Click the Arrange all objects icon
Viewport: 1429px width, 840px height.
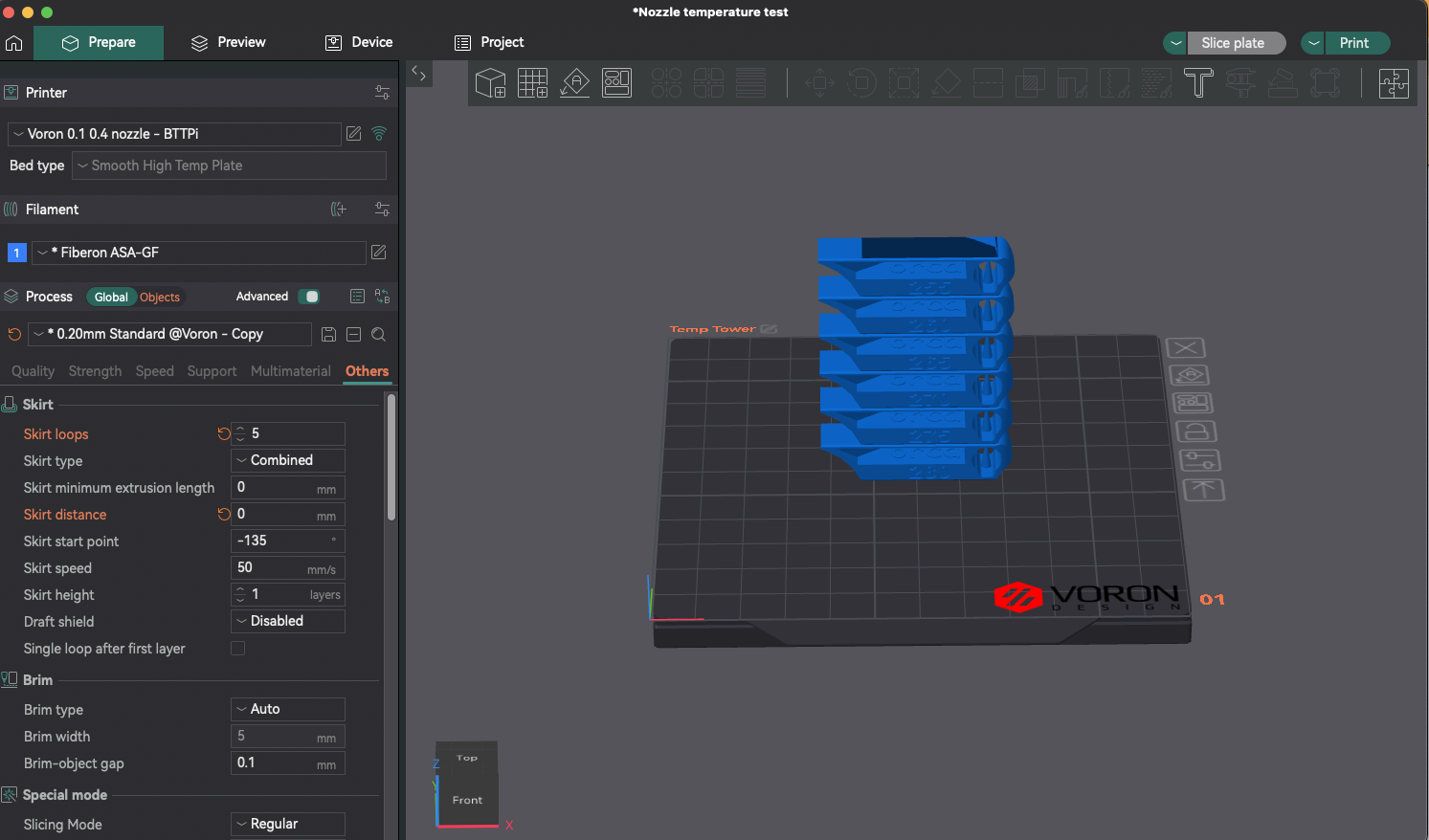[616, 83]
